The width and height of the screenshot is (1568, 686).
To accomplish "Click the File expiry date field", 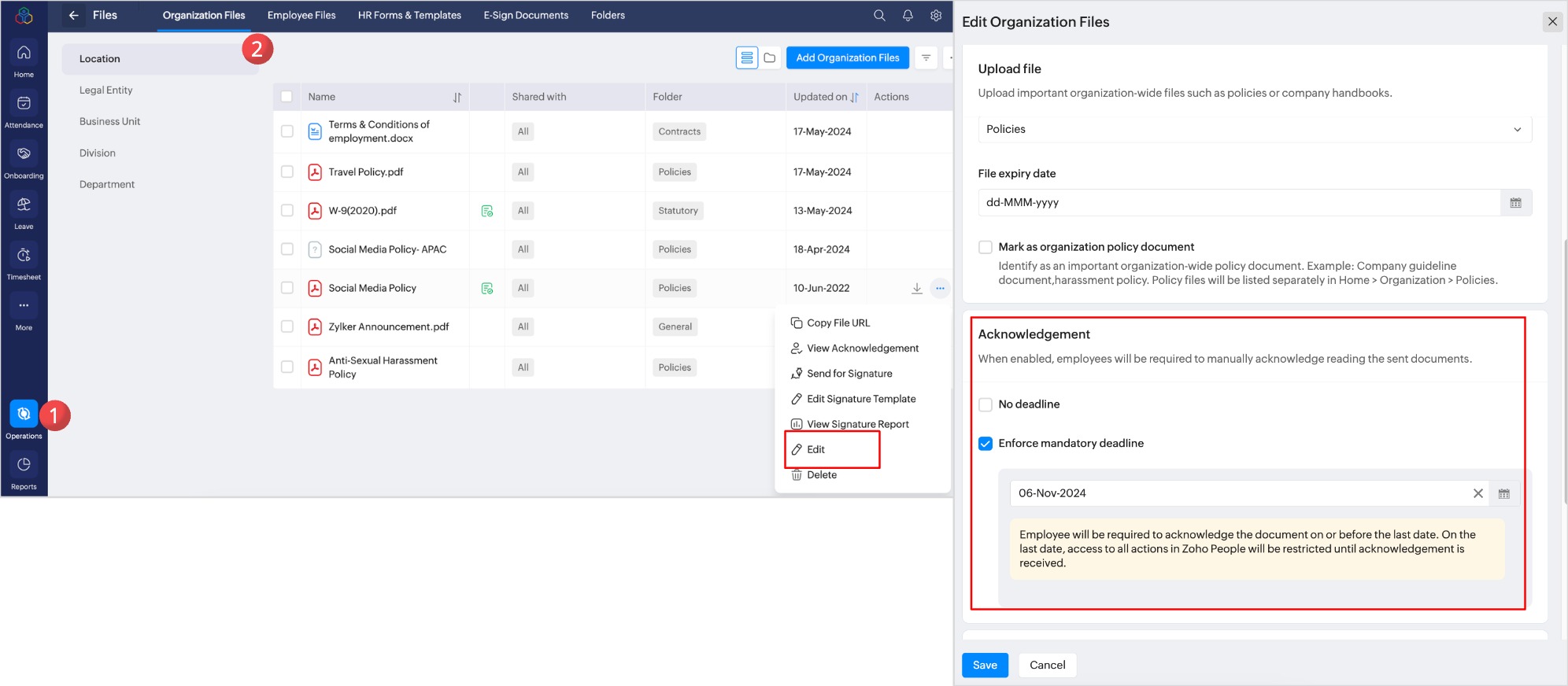I will [1239, 203].
